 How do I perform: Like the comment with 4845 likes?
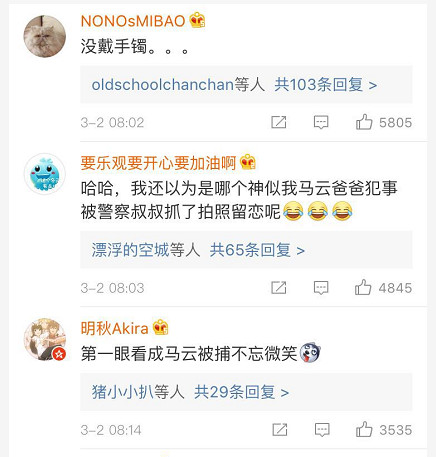click(363, 287)
